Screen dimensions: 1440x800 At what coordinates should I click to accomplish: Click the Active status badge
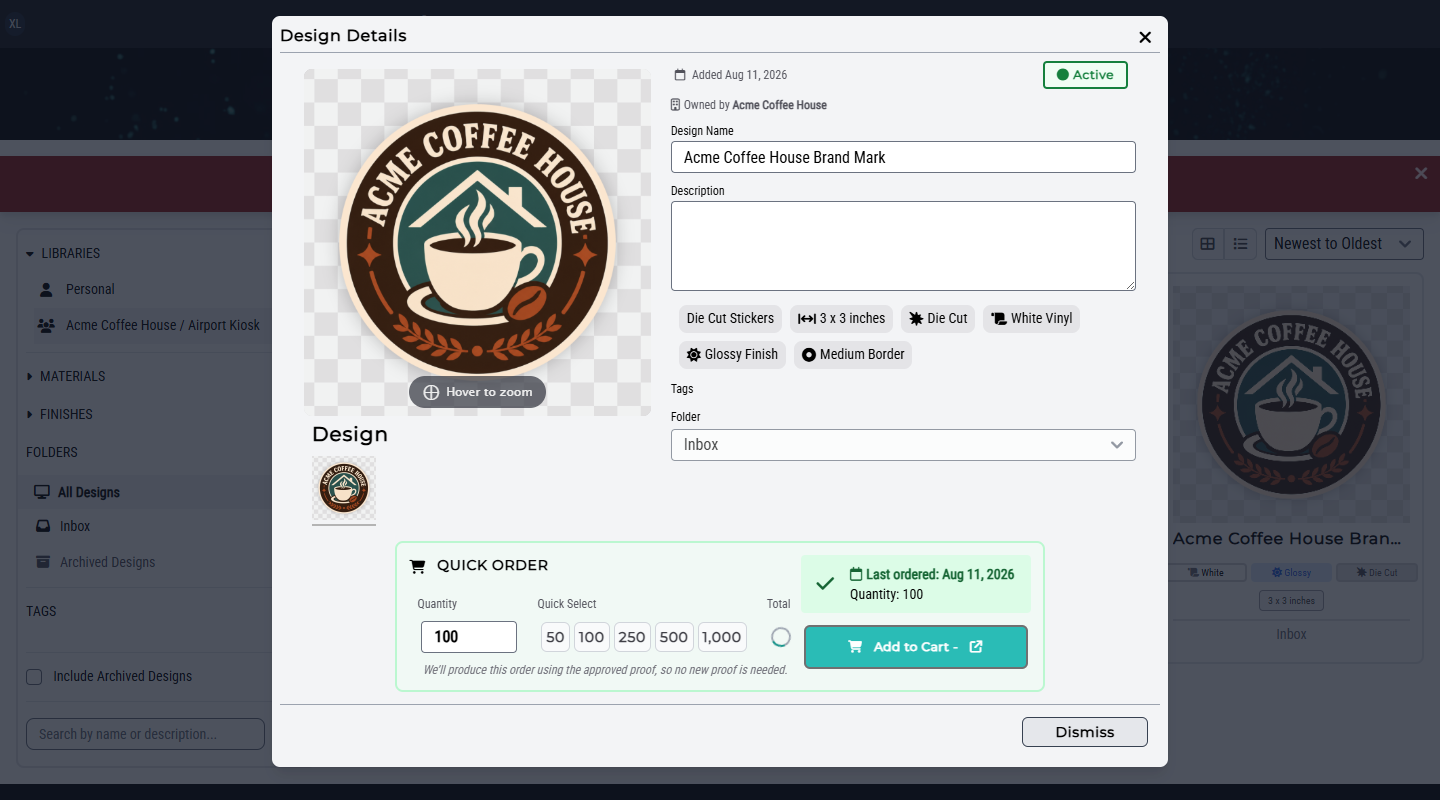click(1085, 75)
